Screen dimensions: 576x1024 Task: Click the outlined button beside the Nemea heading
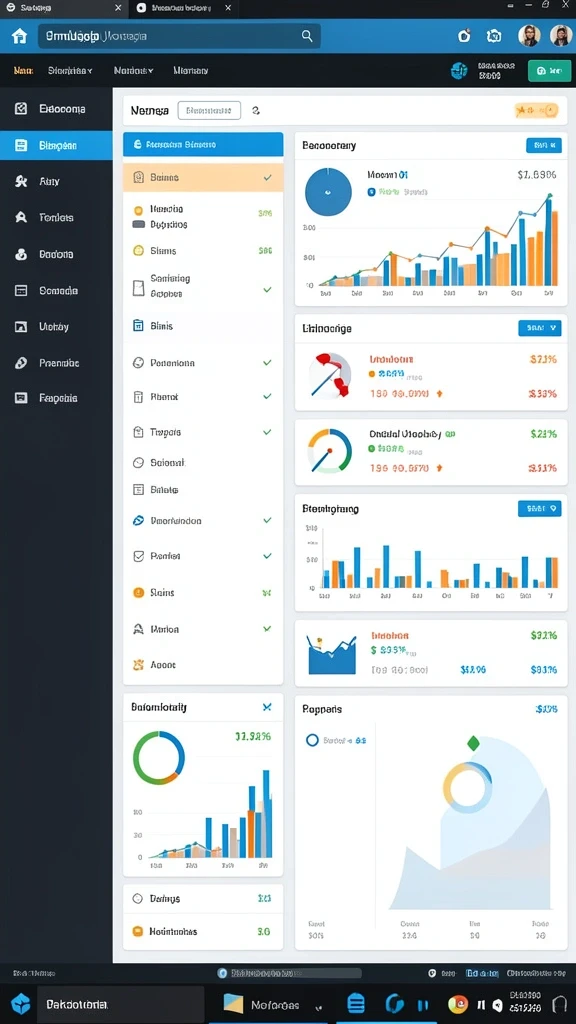pyautogui.click(x=209, y=111)
